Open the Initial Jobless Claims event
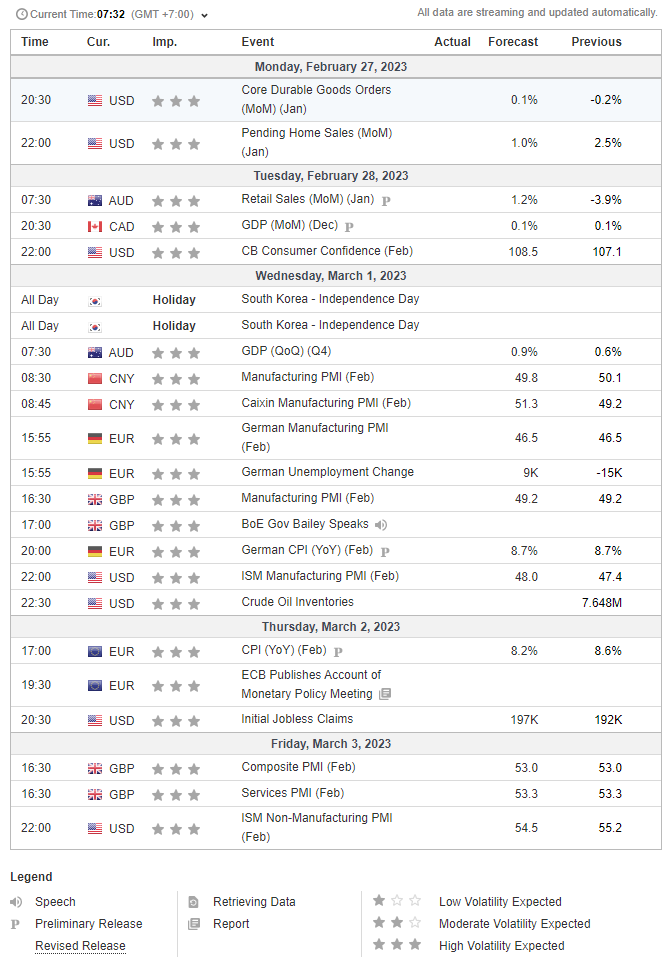Image resolution: width=672 pixels, height=967 pixels. pyautogui.click(x=297, y=719)
